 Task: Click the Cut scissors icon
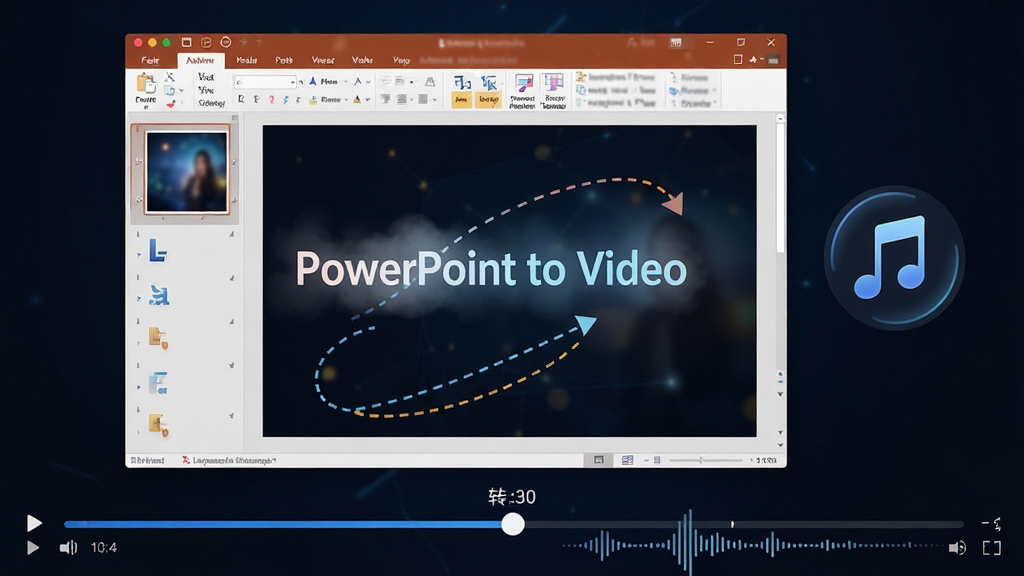pos(170,77)
